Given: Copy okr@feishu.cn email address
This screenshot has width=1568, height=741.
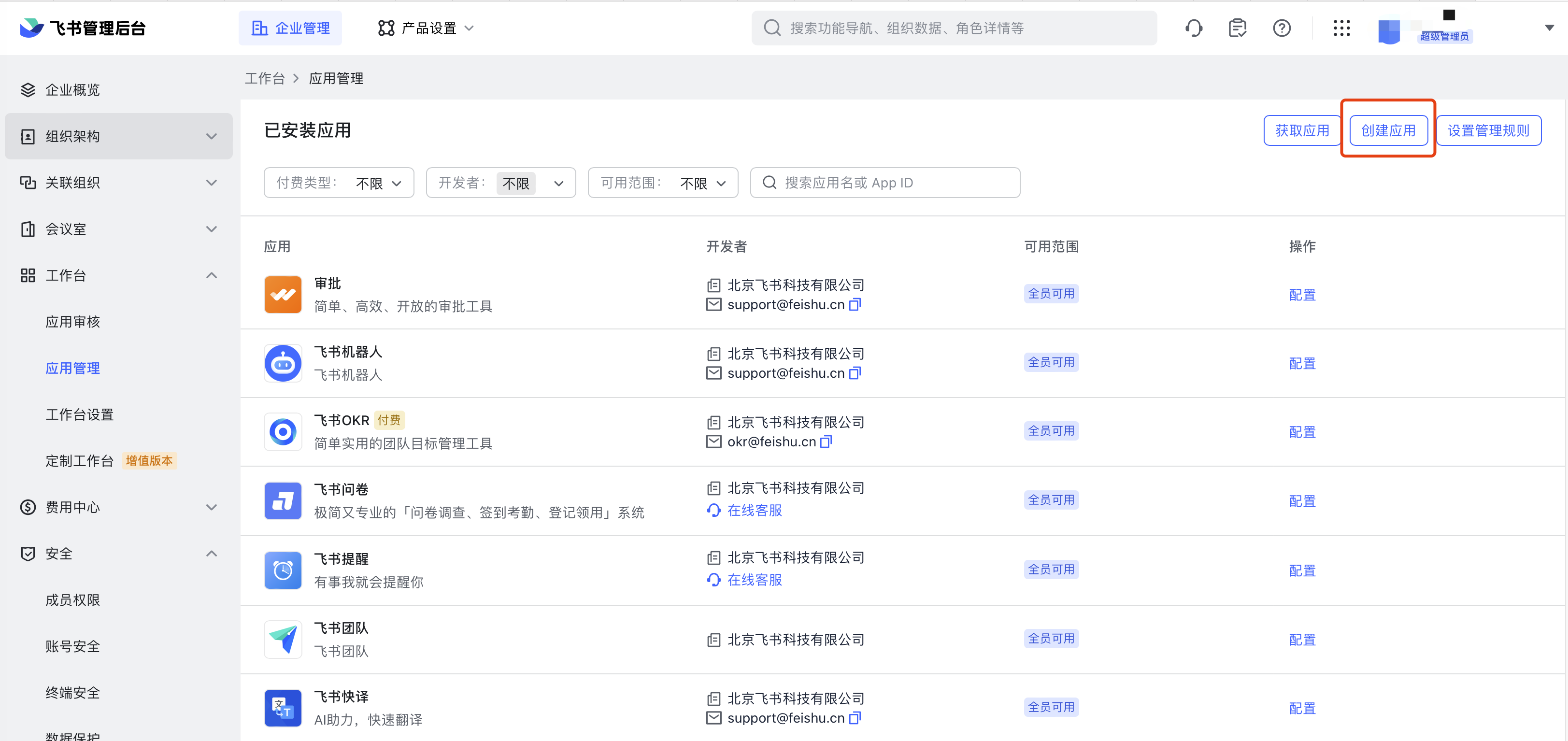Looking at the screenshot, I should point(826,442).
